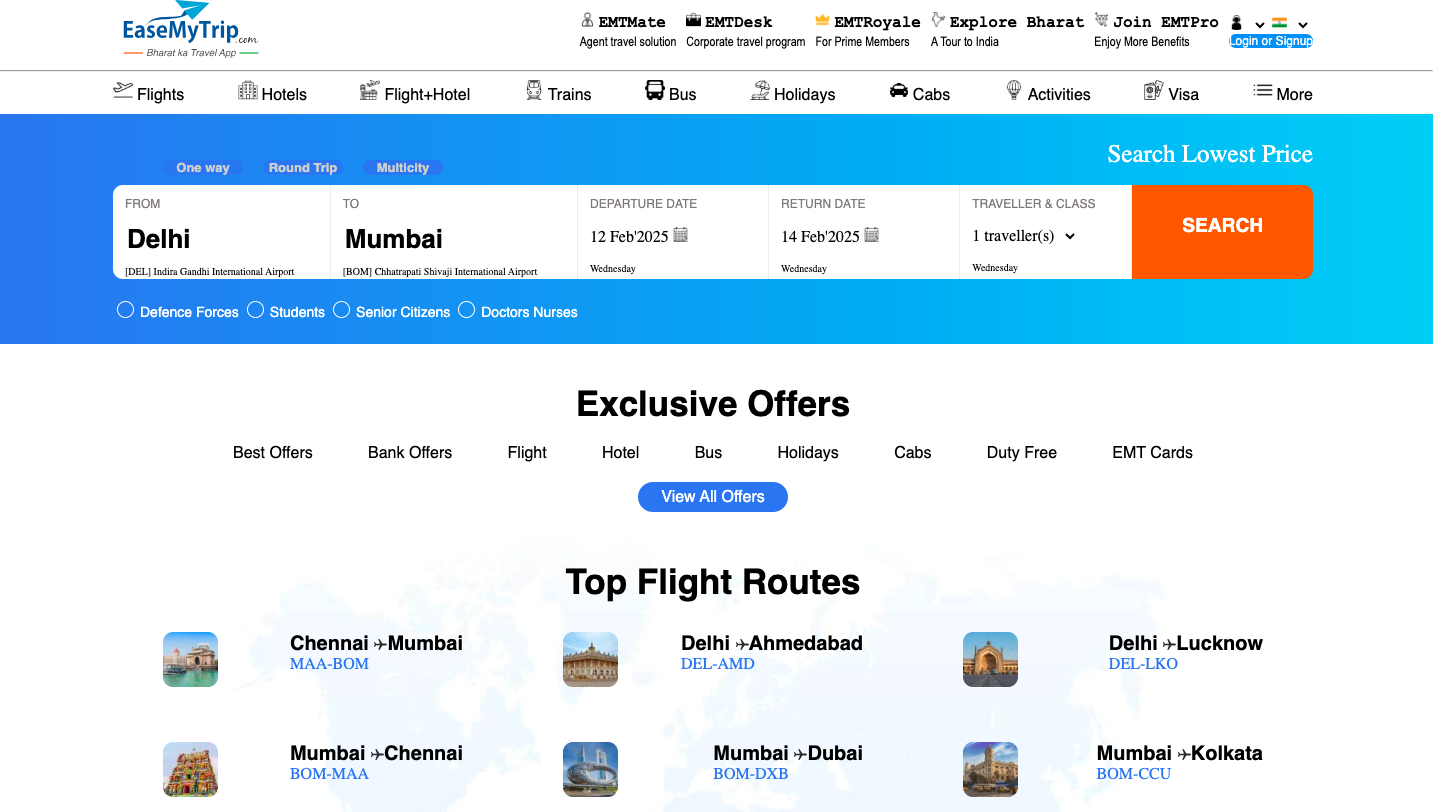Select the Doctors Nurses radio button
This screenshot has width=1433, height=812.
tap(466, 310)
